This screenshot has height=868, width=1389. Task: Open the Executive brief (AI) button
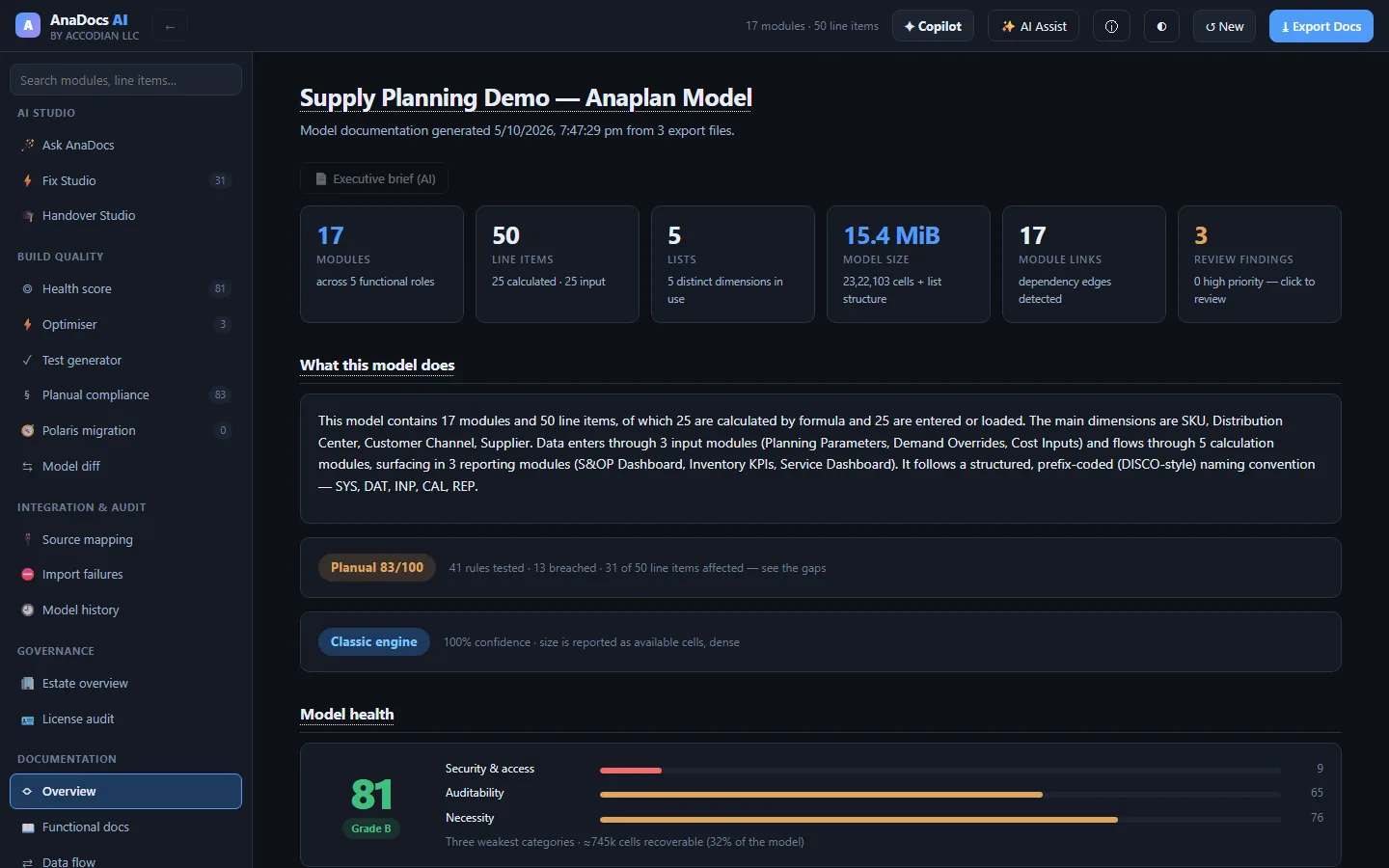click(374, 178)
